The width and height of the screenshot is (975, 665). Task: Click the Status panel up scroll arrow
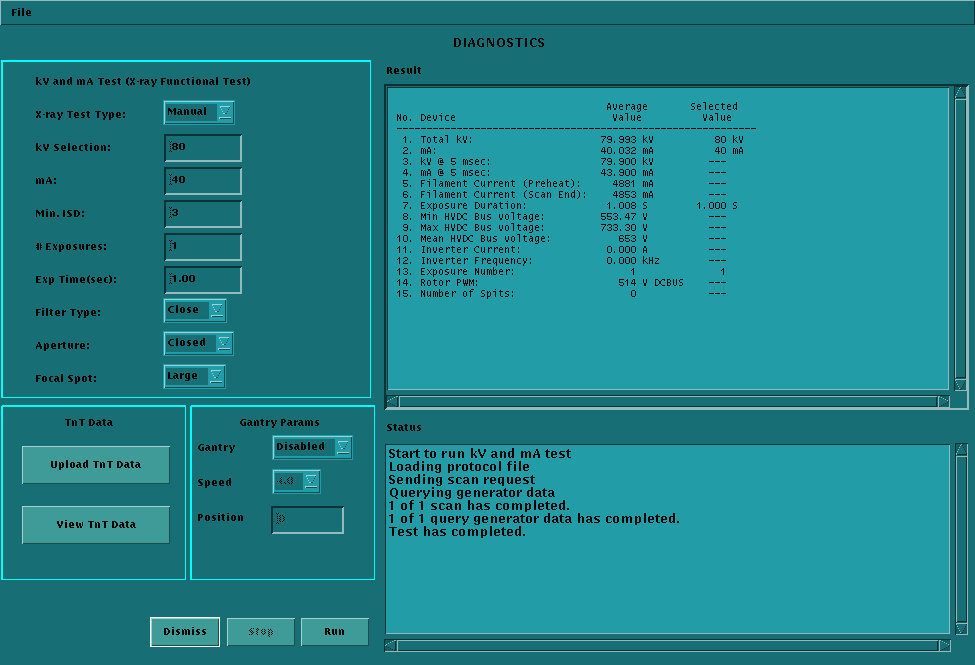[x=961, y=450]
